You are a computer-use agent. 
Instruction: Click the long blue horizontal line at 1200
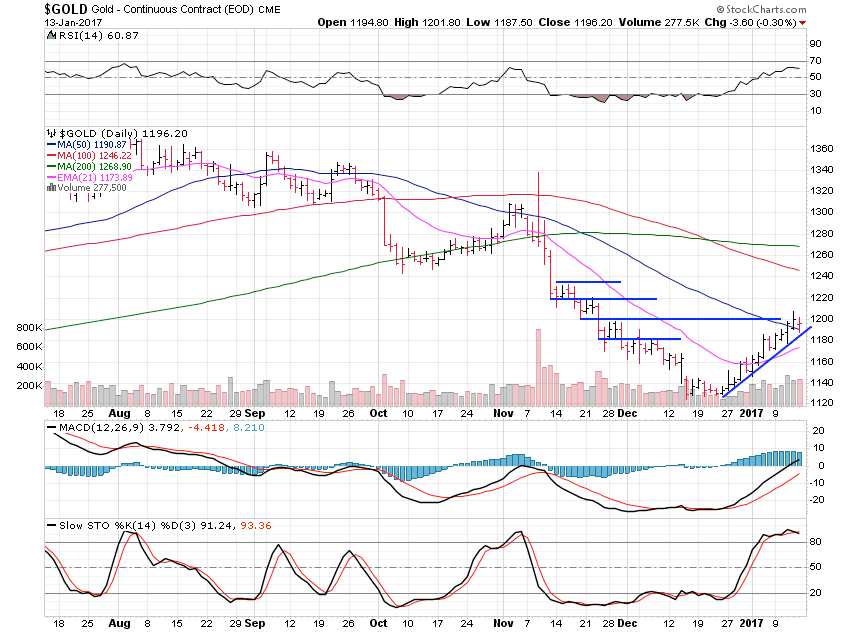[680, 319]
